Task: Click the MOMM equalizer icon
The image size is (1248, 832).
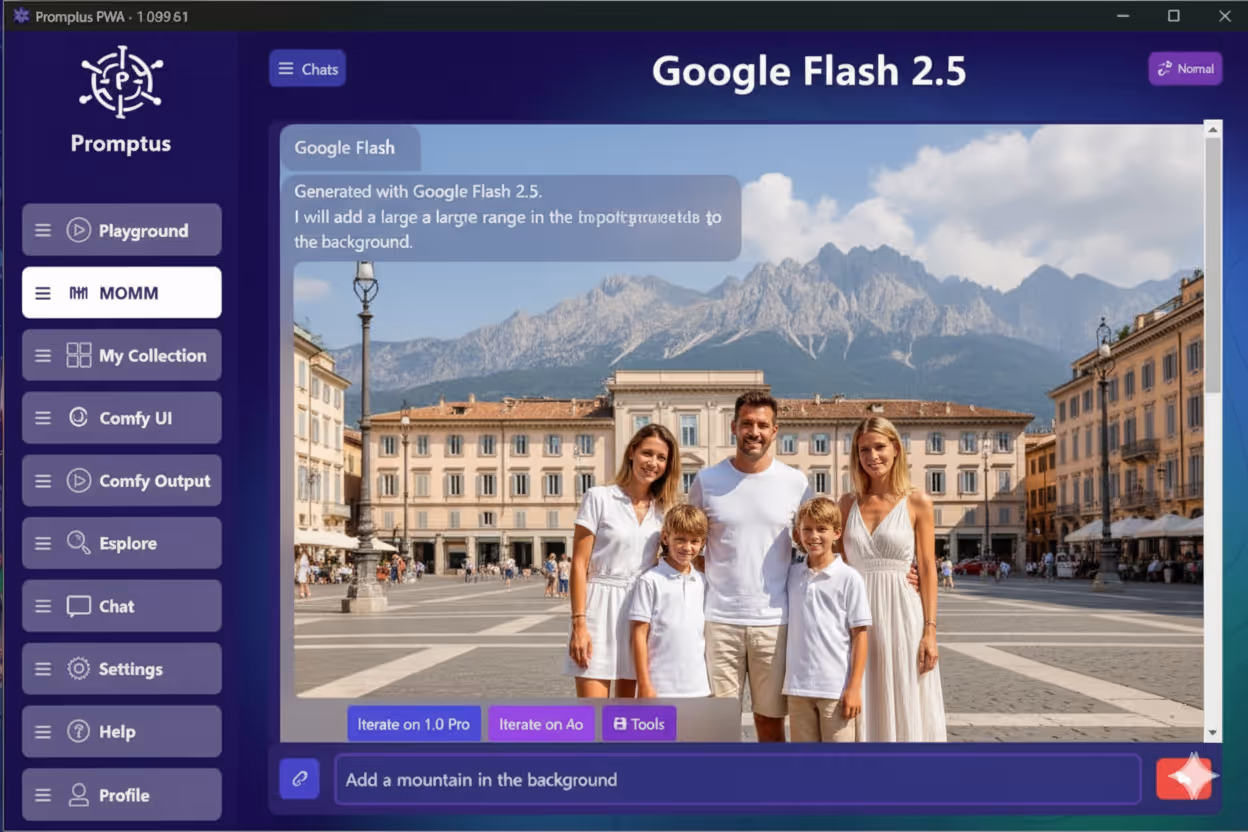Action: click(x=78, y=293)
